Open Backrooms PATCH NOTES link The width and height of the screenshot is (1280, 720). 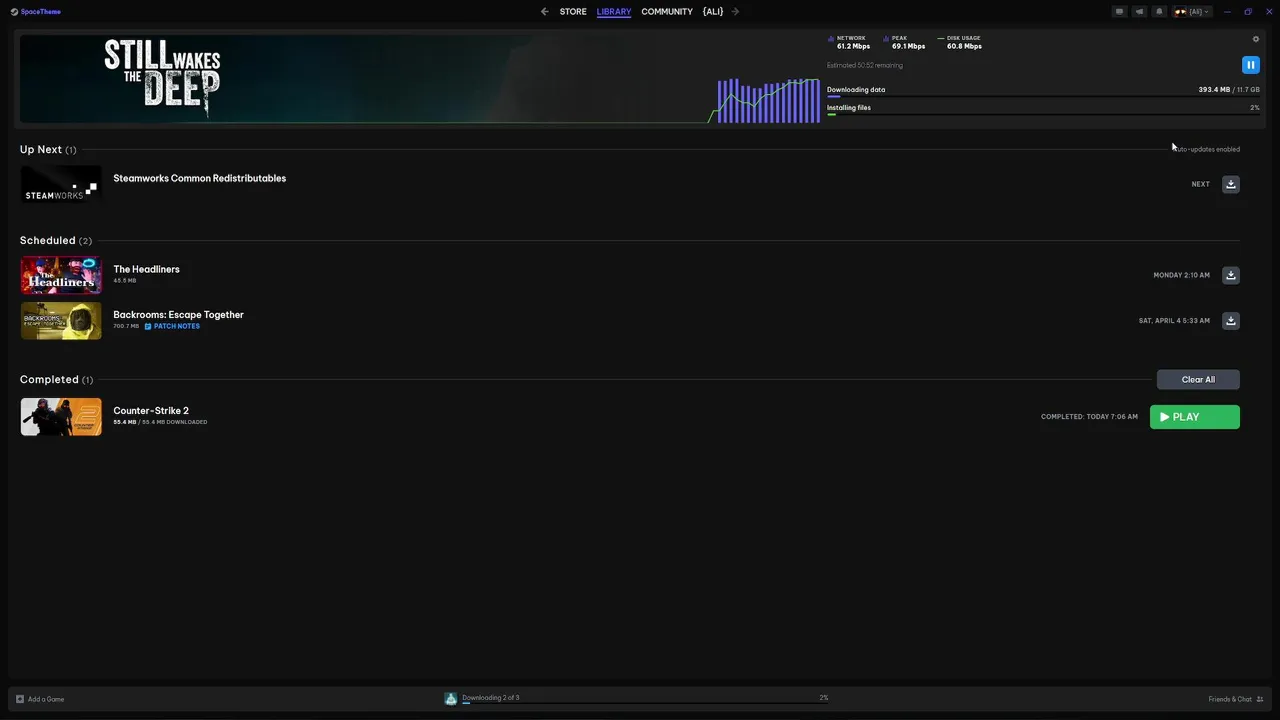(x=177, y=326)
